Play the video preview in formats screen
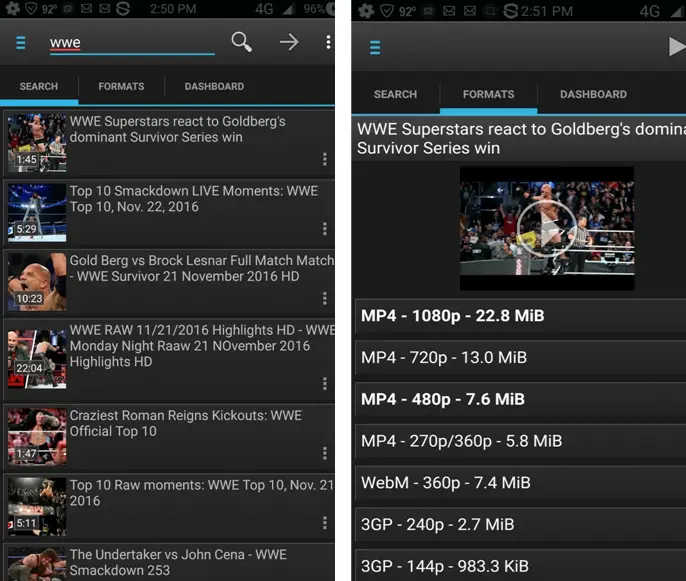Image resolution: width=686 pixels, height=581 pixels. (x=546, y=228)
